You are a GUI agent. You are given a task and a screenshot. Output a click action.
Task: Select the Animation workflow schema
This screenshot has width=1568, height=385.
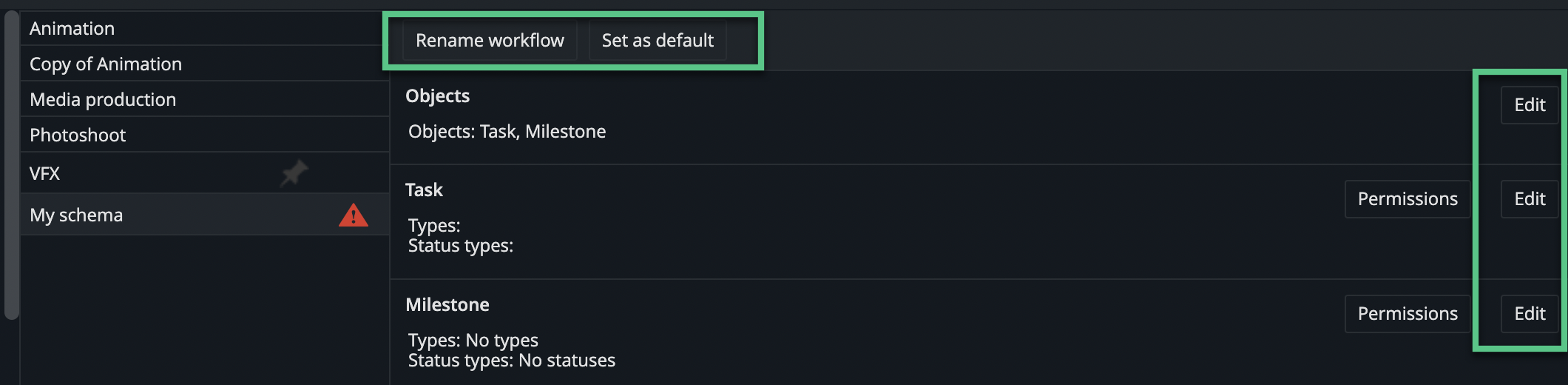(x=72, y=29)
